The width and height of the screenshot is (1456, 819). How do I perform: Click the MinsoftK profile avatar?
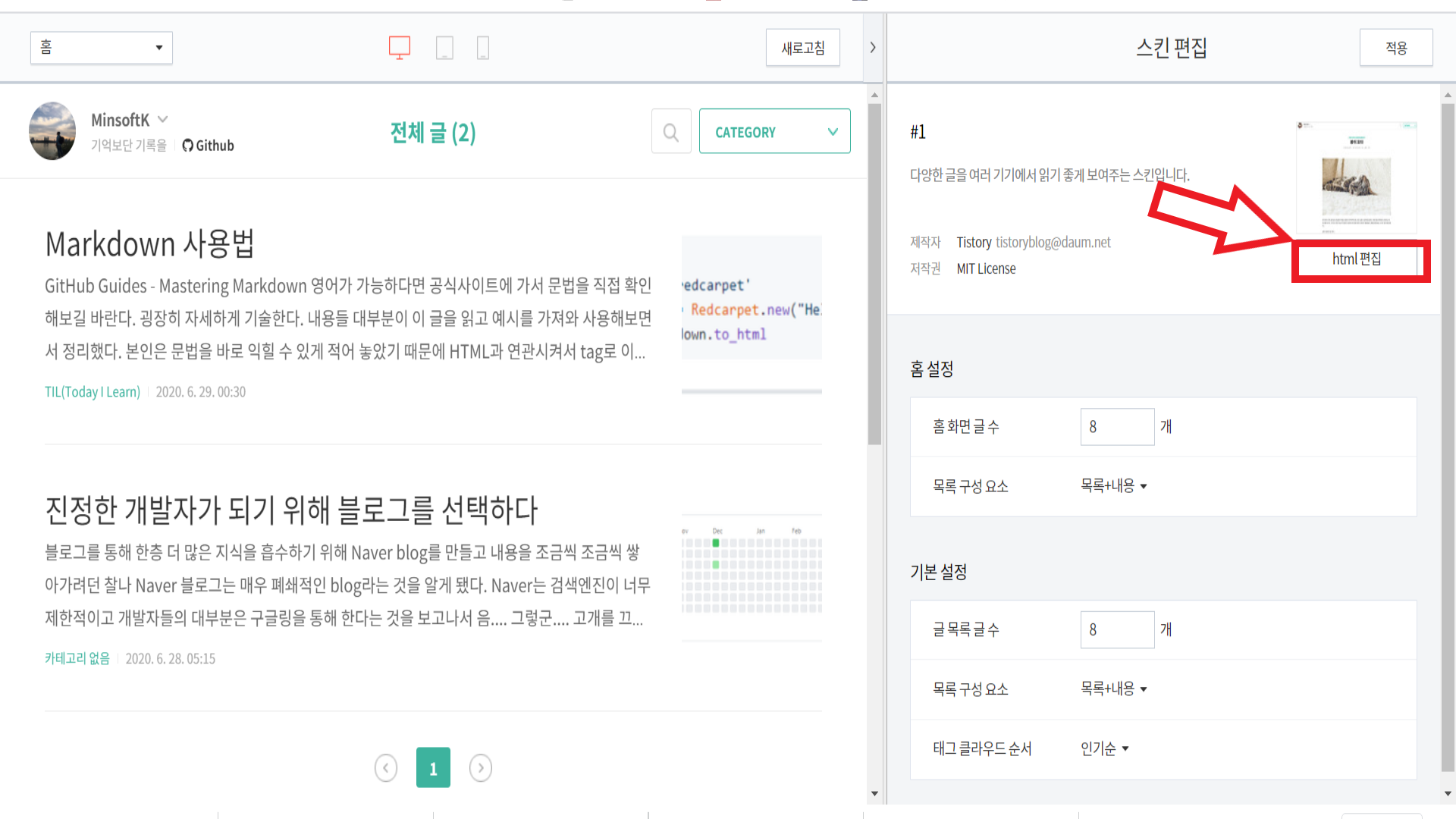point(52,131)
